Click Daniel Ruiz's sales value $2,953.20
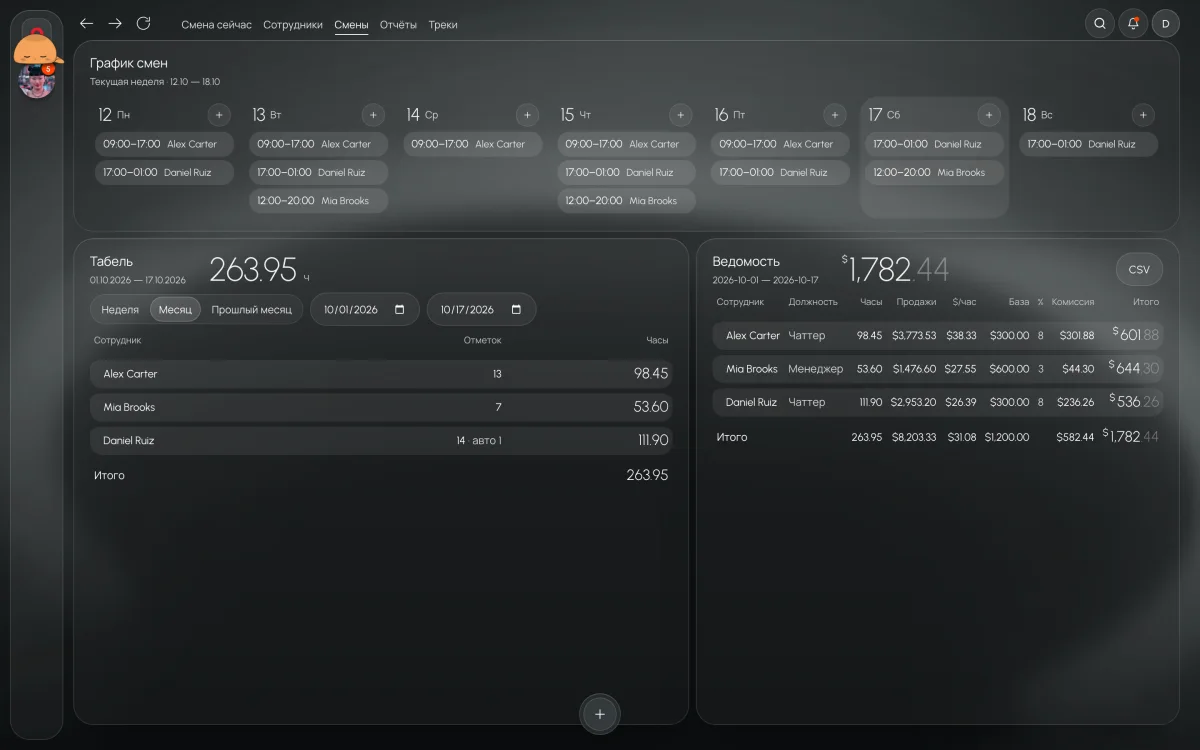This screenshot has height=750, width=1200. click(914, 402)
